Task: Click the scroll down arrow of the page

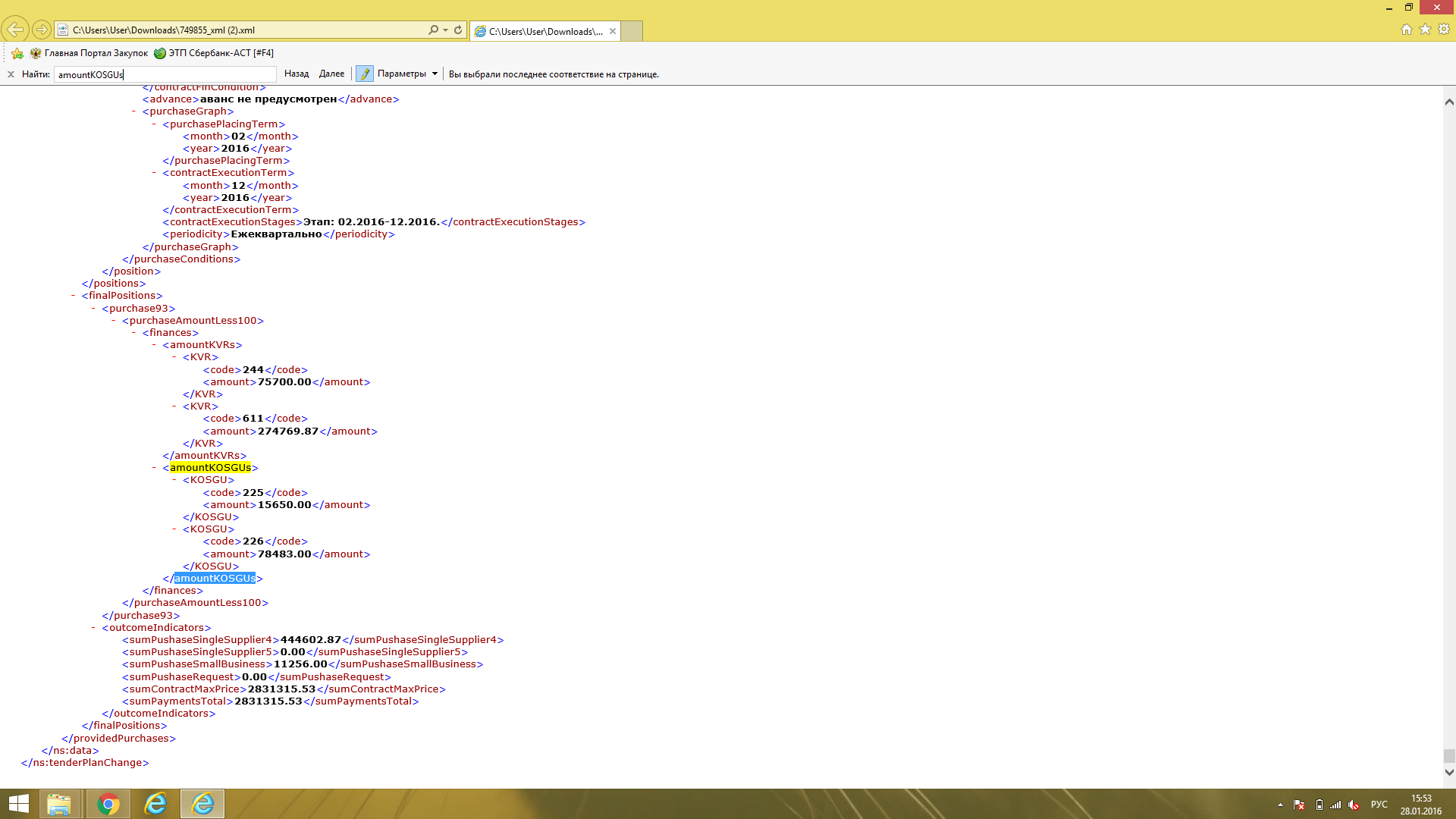Action: 1449,772
